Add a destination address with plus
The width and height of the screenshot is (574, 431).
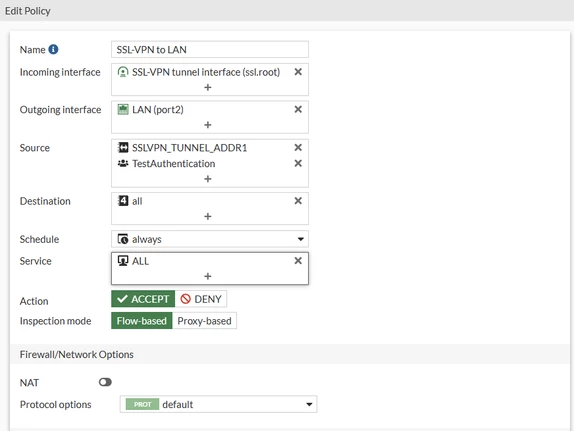click(x=208, y=216)
